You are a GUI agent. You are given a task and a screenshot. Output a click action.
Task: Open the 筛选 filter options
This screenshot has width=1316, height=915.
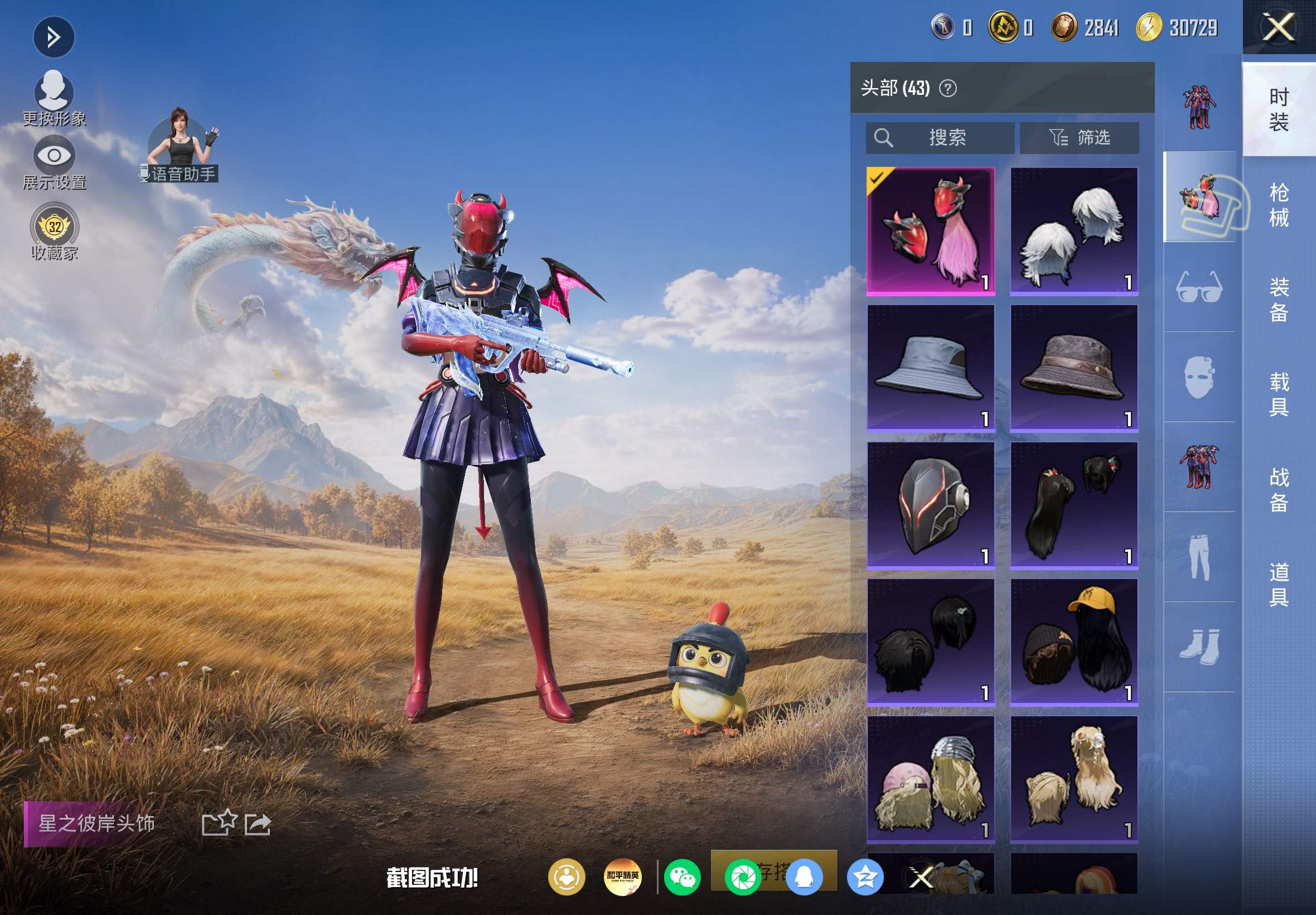pyautogui.click(x=1080, y=138)
